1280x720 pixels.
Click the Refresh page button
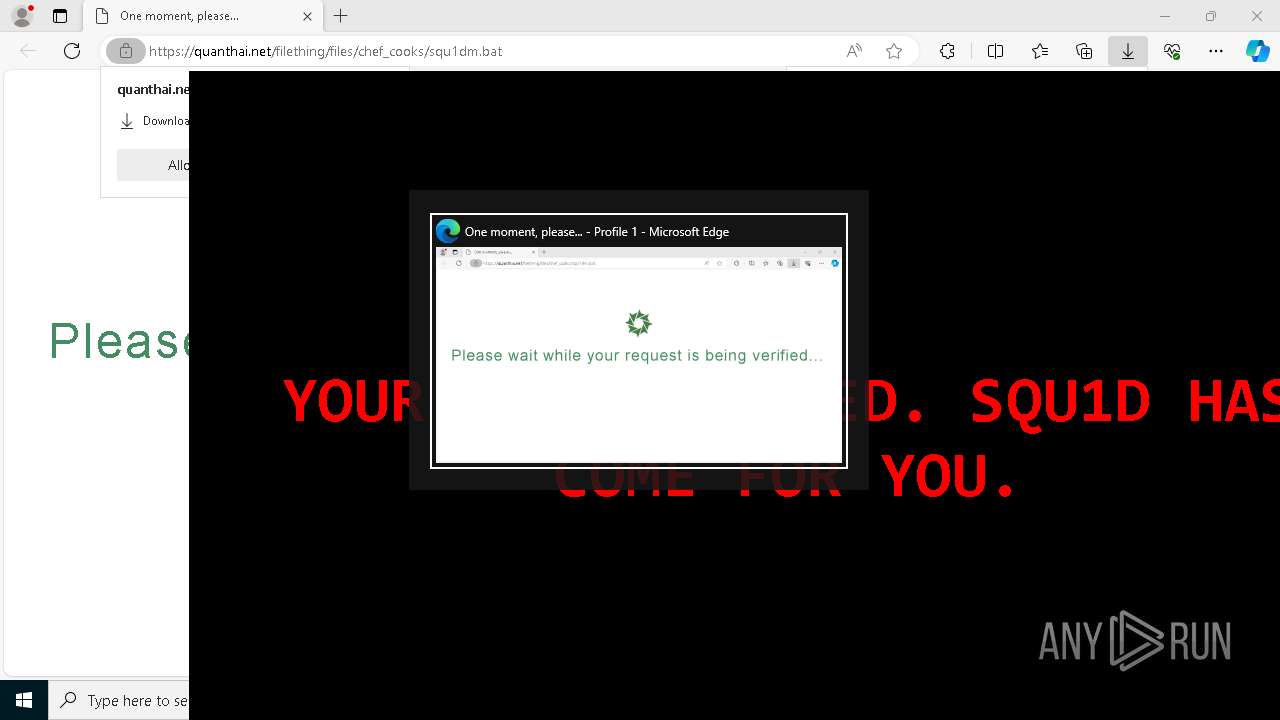coord(72,51)
